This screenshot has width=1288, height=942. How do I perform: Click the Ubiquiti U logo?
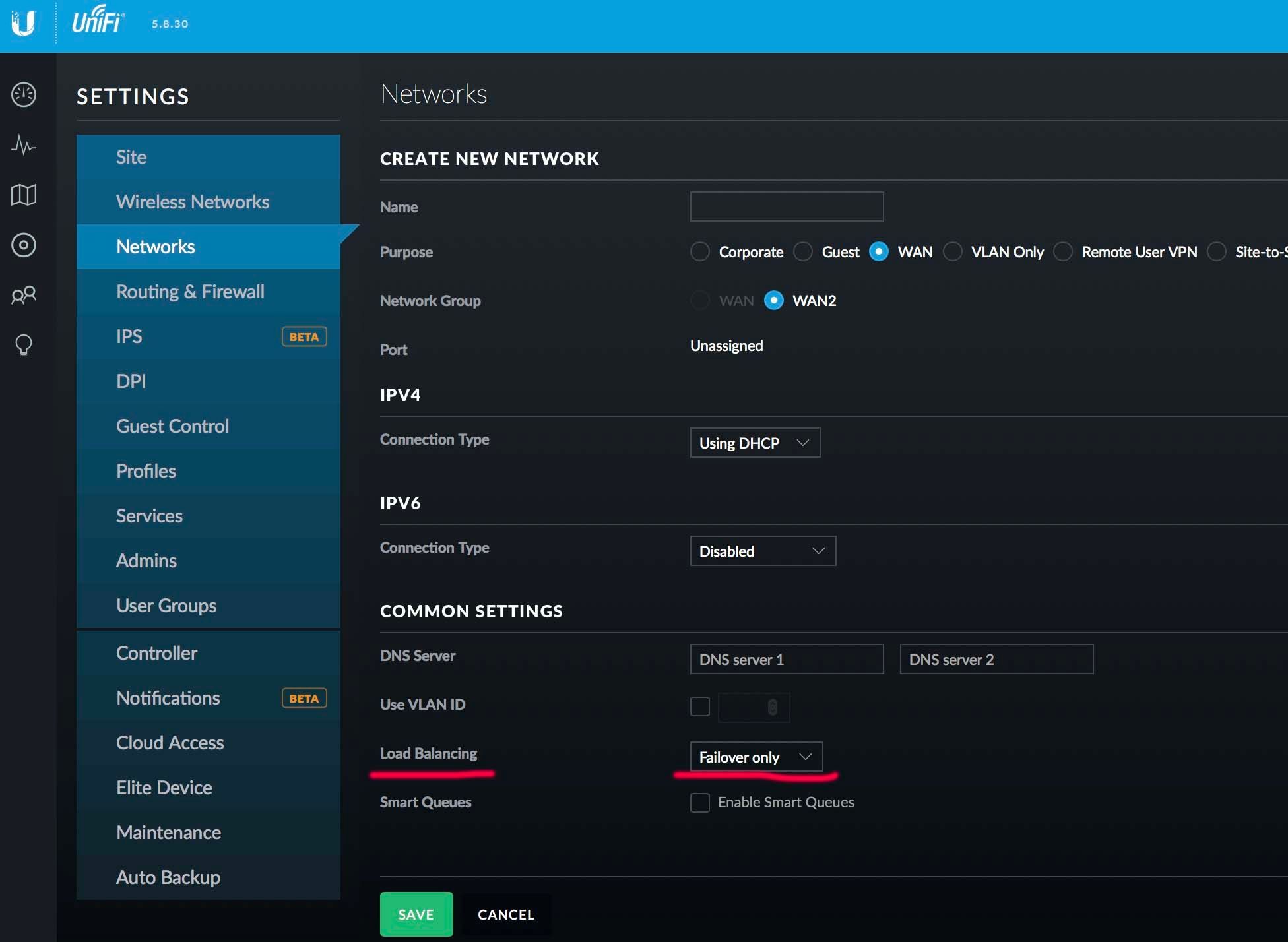click(x=24, y=24)
